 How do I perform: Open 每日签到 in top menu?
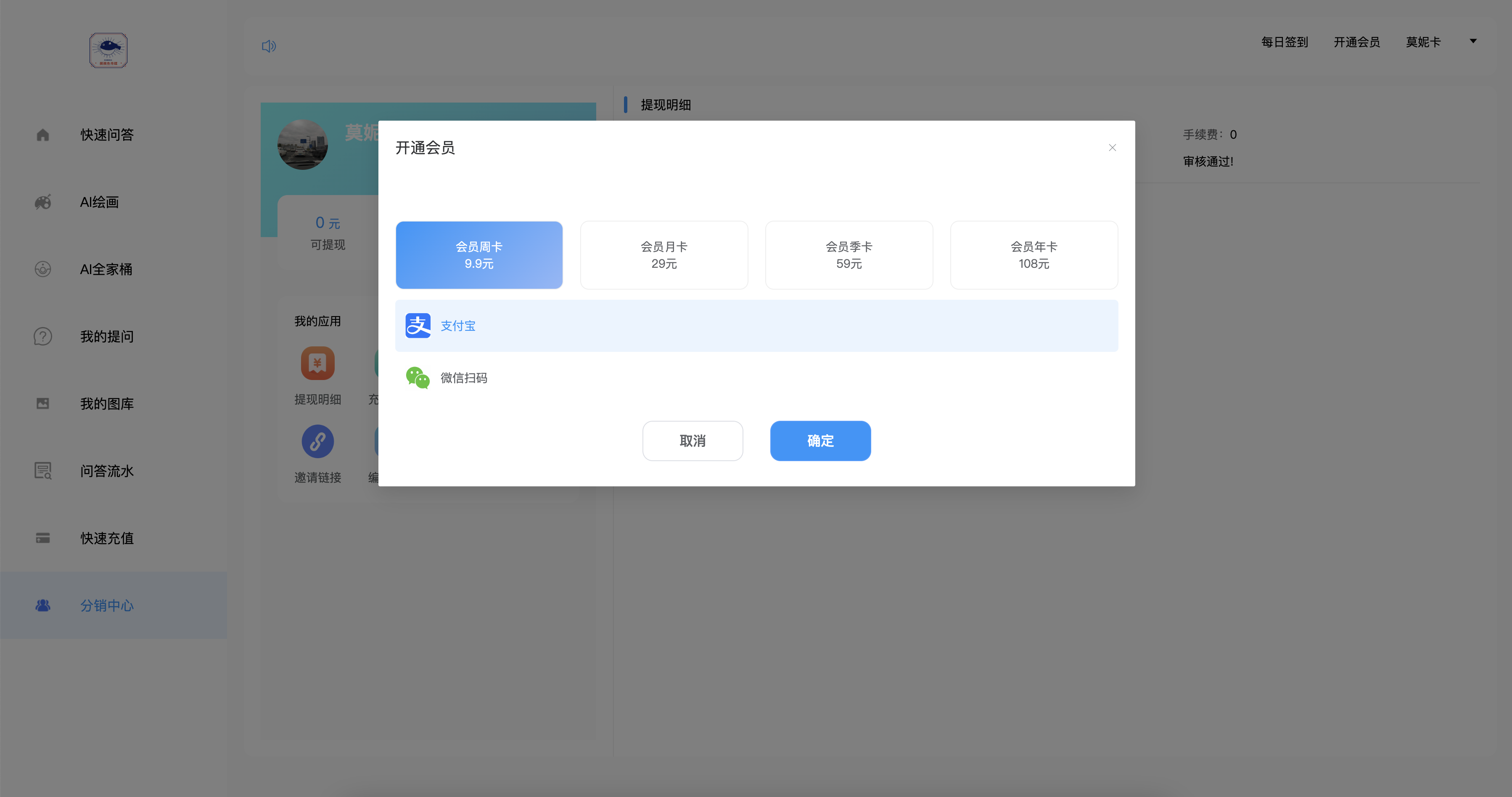[1284, 42]
